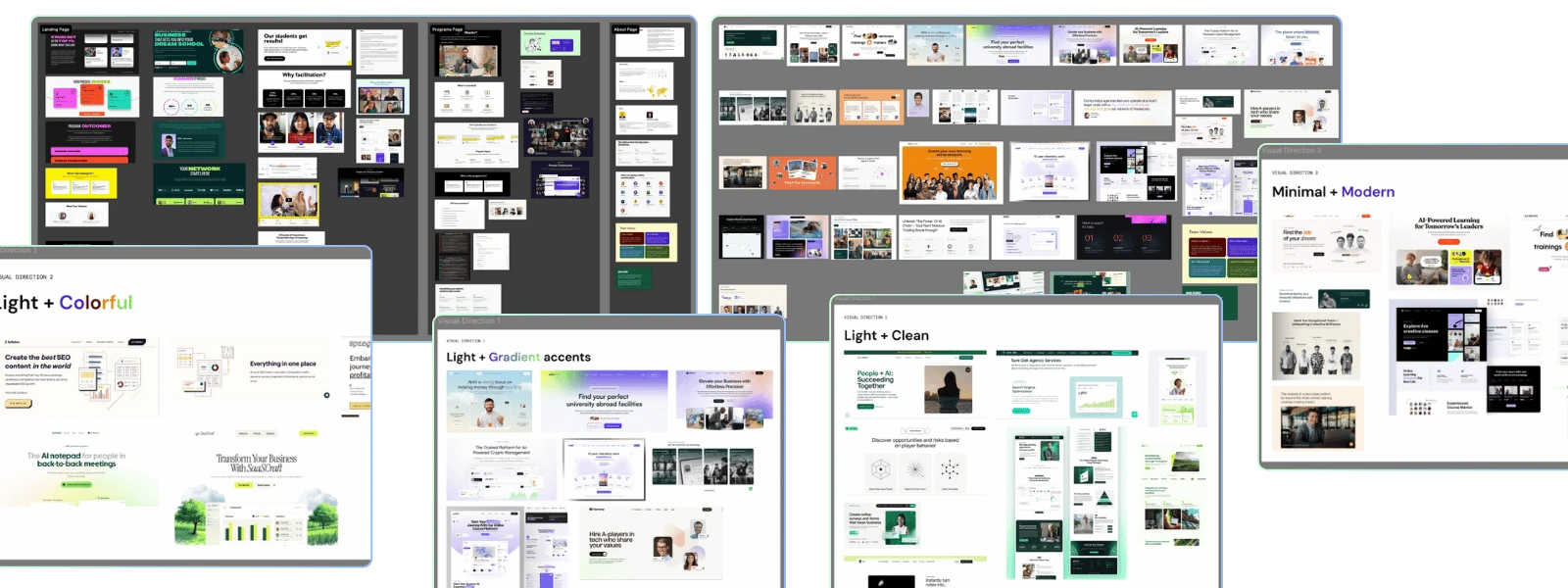Select the yellow 'Who's this training for?' card in Landing Page
The height and width of the screenshot is (588, 1568).
(x=81, y=182)
